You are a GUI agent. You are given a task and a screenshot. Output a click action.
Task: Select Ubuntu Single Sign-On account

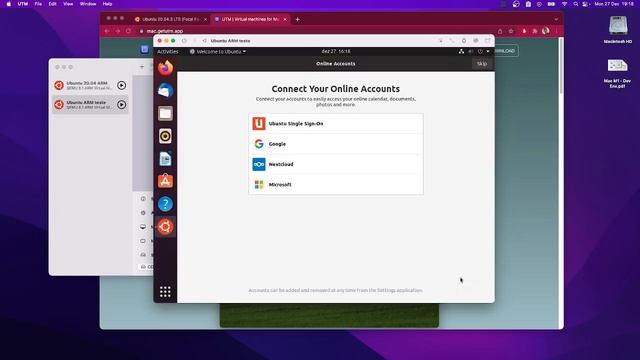tap(336, 124)
